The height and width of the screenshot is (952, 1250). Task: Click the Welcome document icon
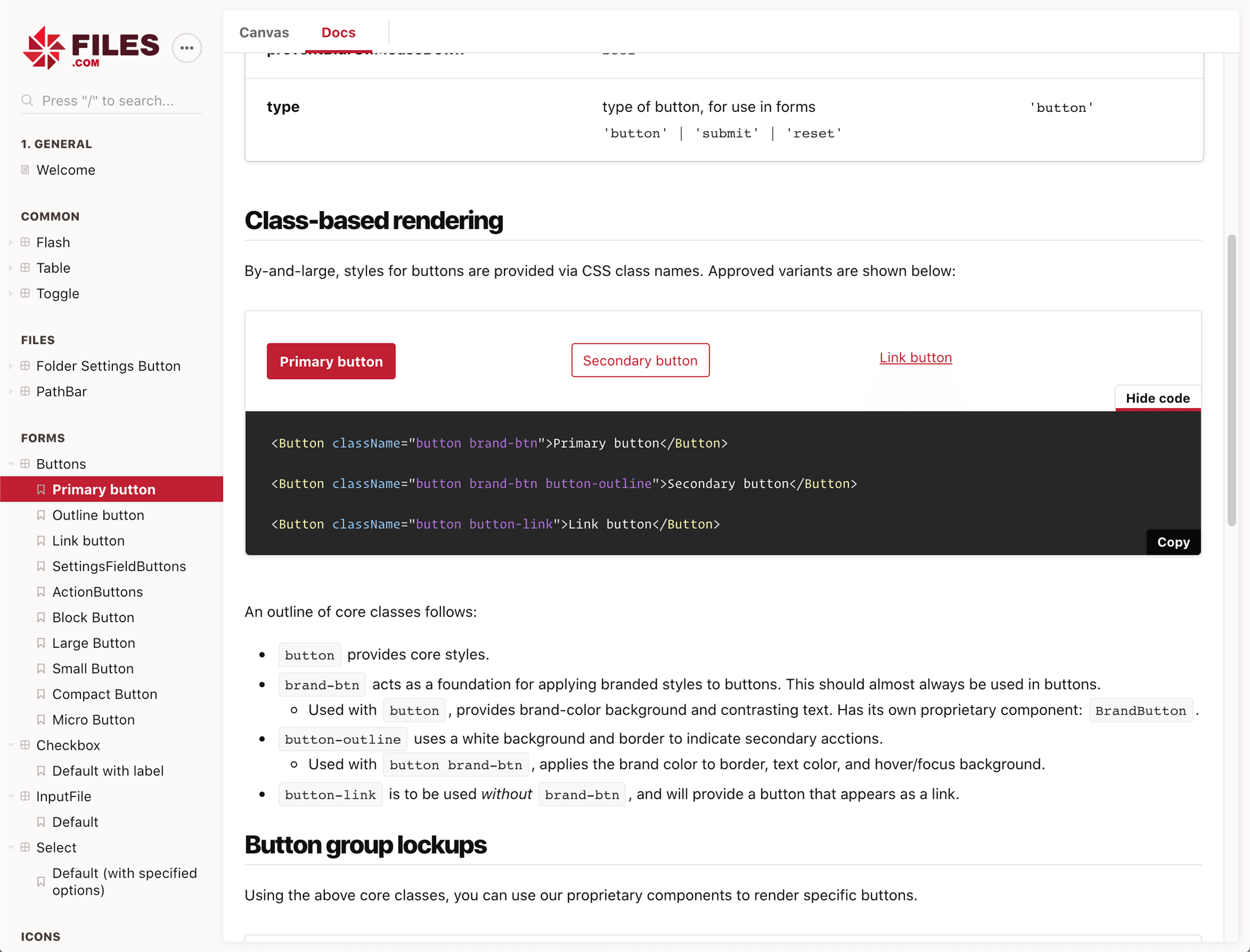[25, 169]
